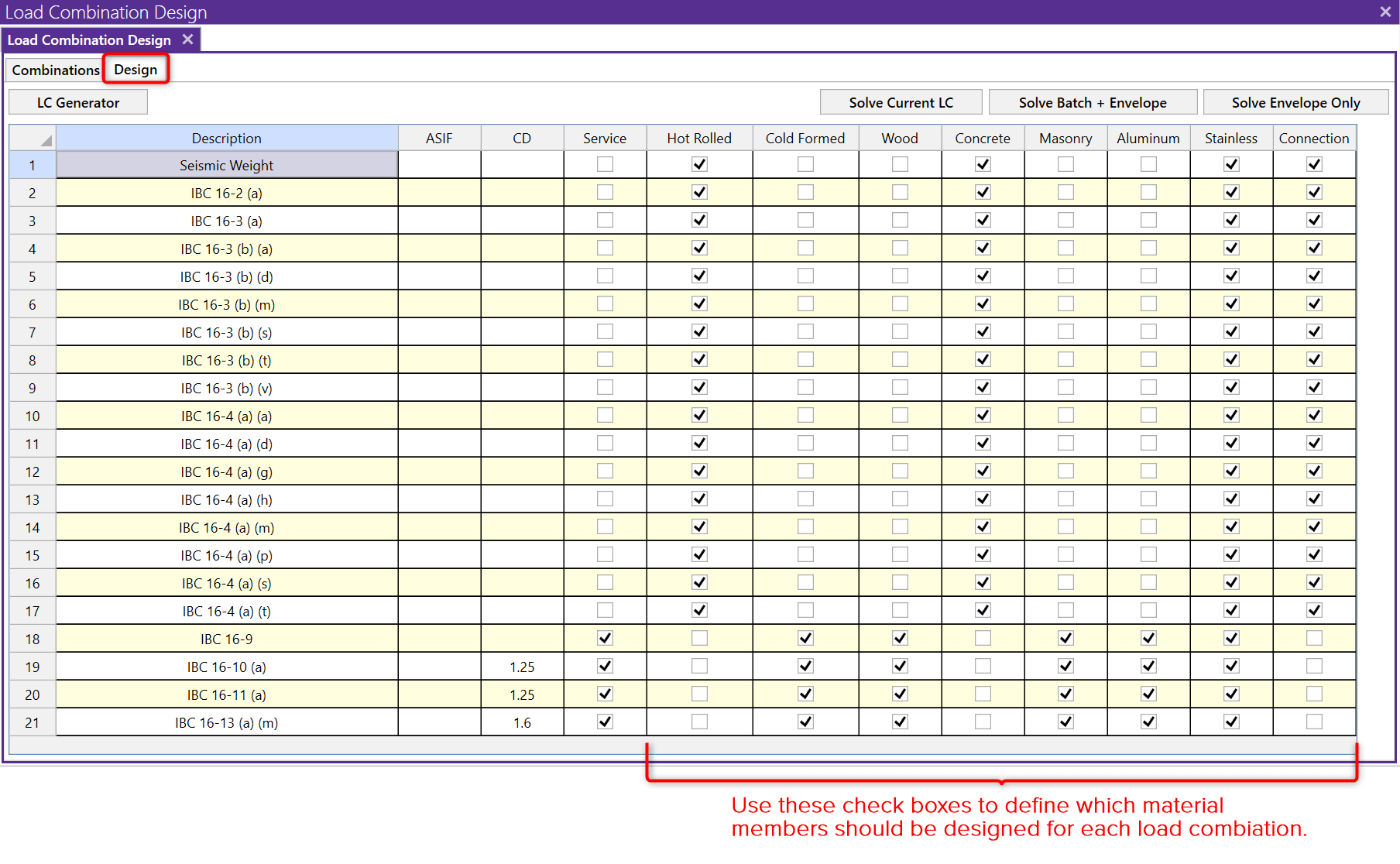Click the ASIF cell for IBC 16-9

pyautogui.click(x=439, y=639)
